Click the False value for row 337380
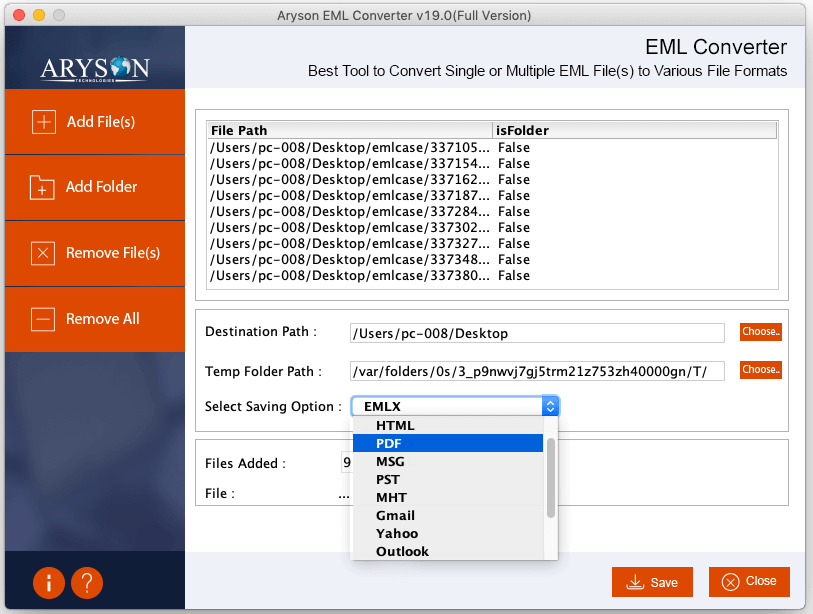813x614 pixels. pos(514,276)
